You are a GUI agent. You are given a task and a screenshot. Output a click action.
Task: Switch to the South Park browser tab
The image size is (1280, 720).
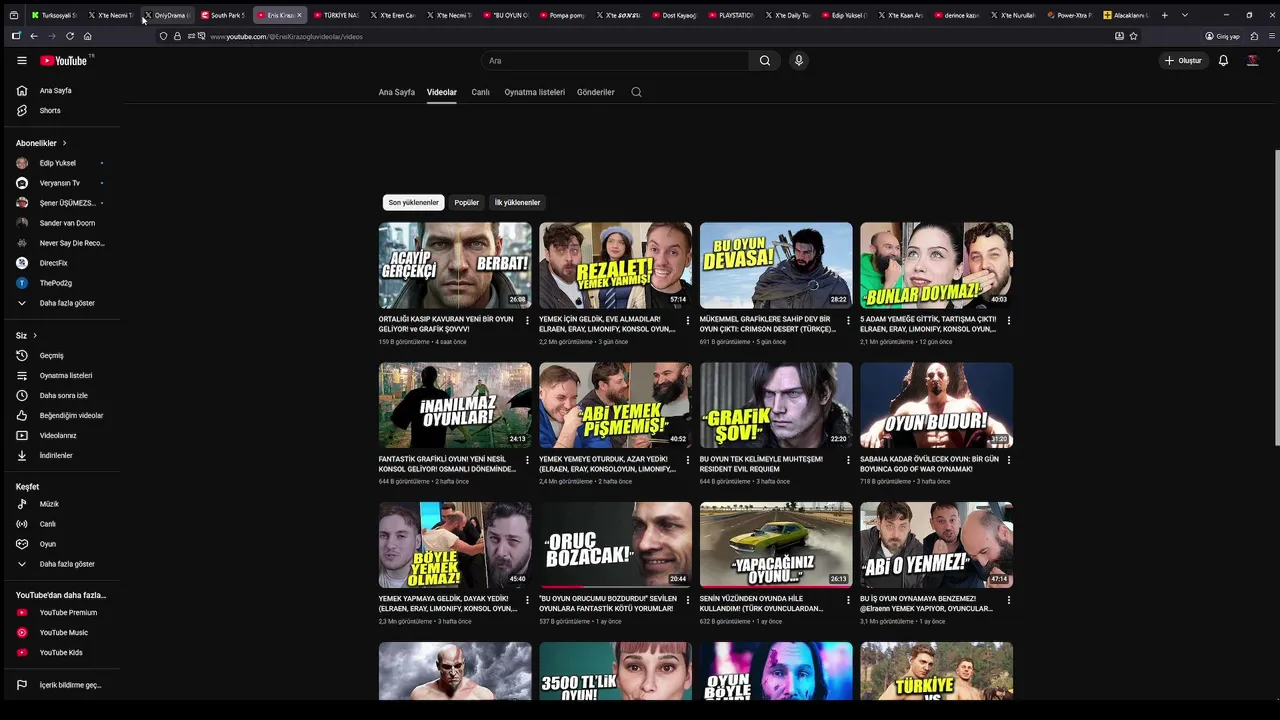pos(222,15)
